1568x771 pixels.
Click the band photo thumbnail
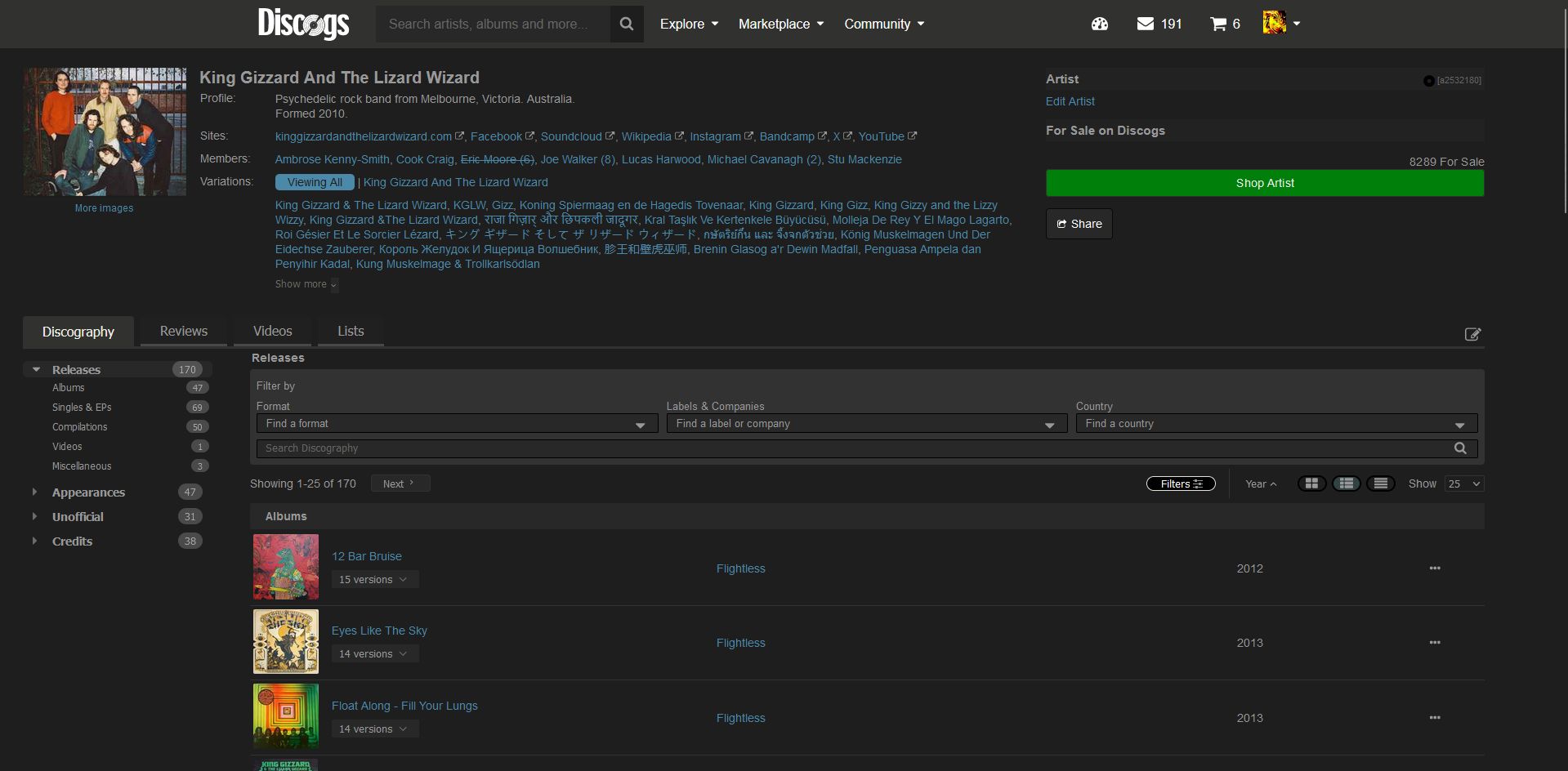pyautogui.click(x=105, y=131)
